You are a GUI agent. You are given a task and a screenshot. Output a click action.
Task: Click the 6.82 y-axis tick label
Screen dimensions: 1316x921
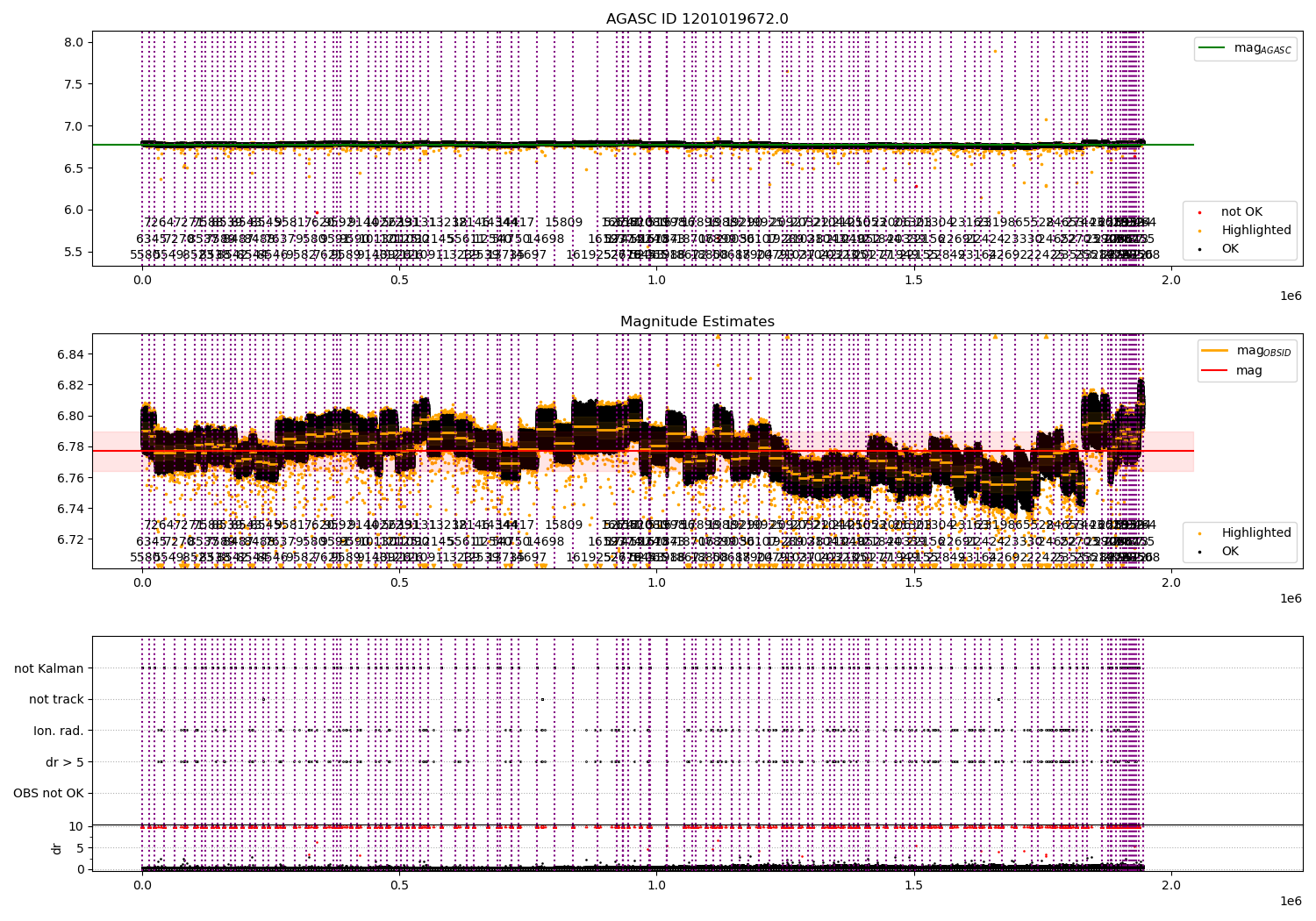[71, 385]
